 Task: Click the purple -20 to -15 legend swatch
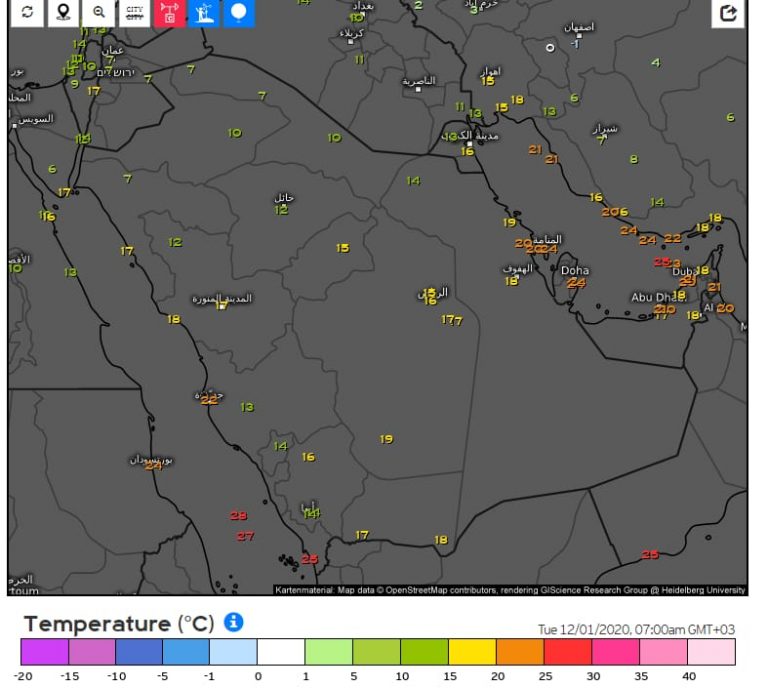(x=44, y=652)
